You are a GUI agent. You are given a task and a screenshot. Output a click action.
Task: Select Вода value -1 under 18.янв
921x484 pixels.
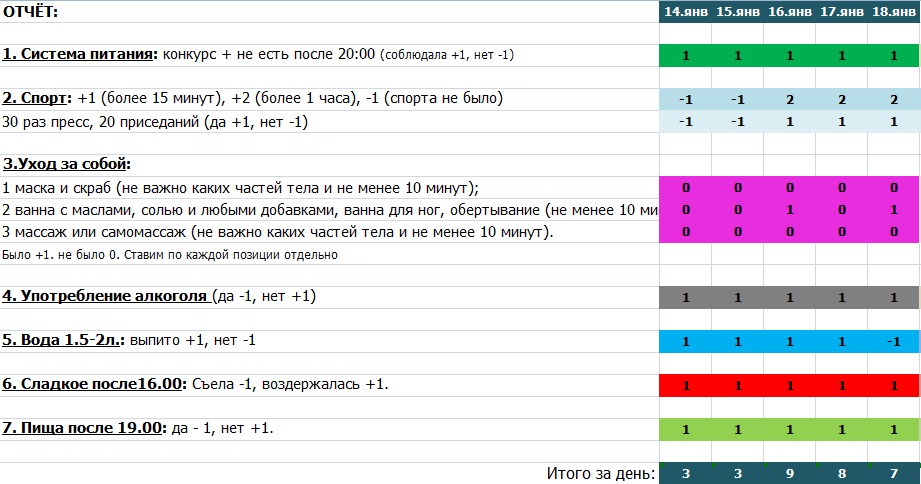pyautogui.click(x=894, y=341)
